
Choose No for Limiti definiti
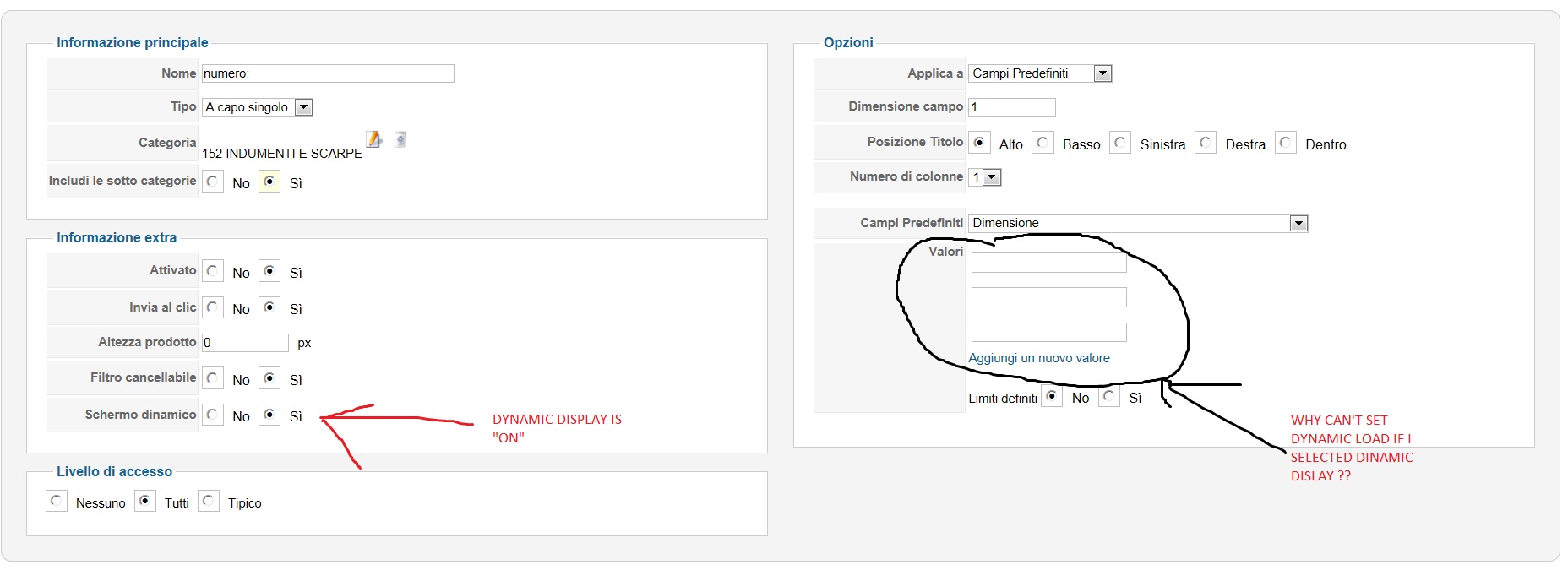[x=1052, y=396]
